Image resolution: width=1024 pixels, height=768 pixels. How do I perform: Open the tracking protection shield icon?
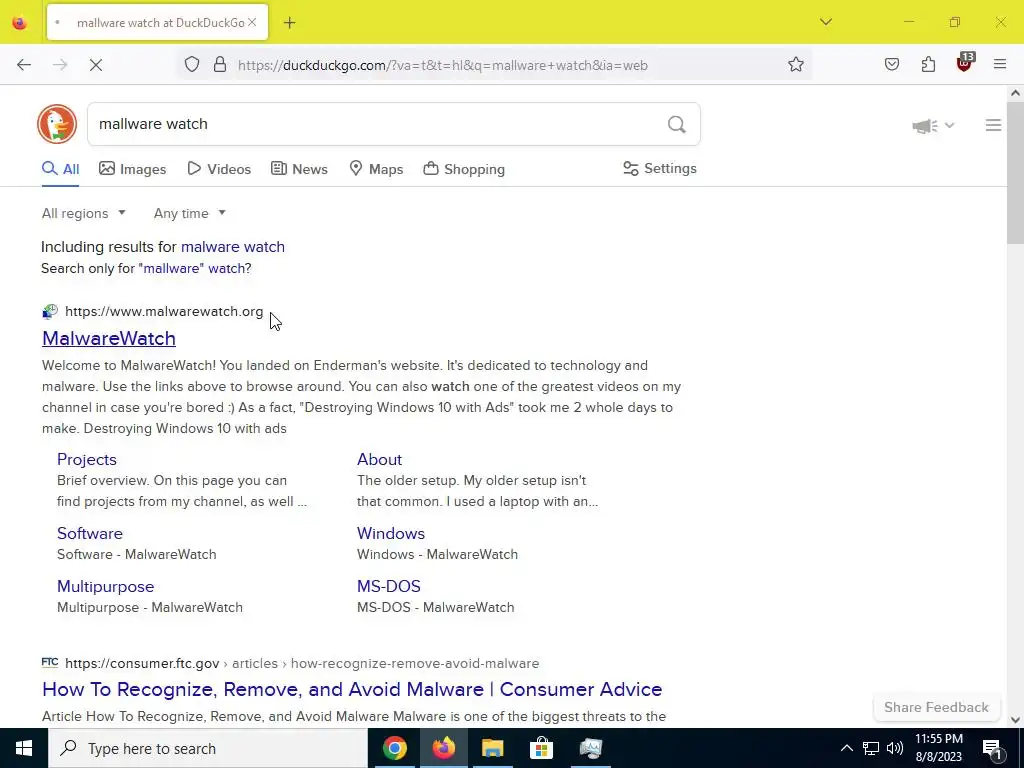tap(192, 65)
